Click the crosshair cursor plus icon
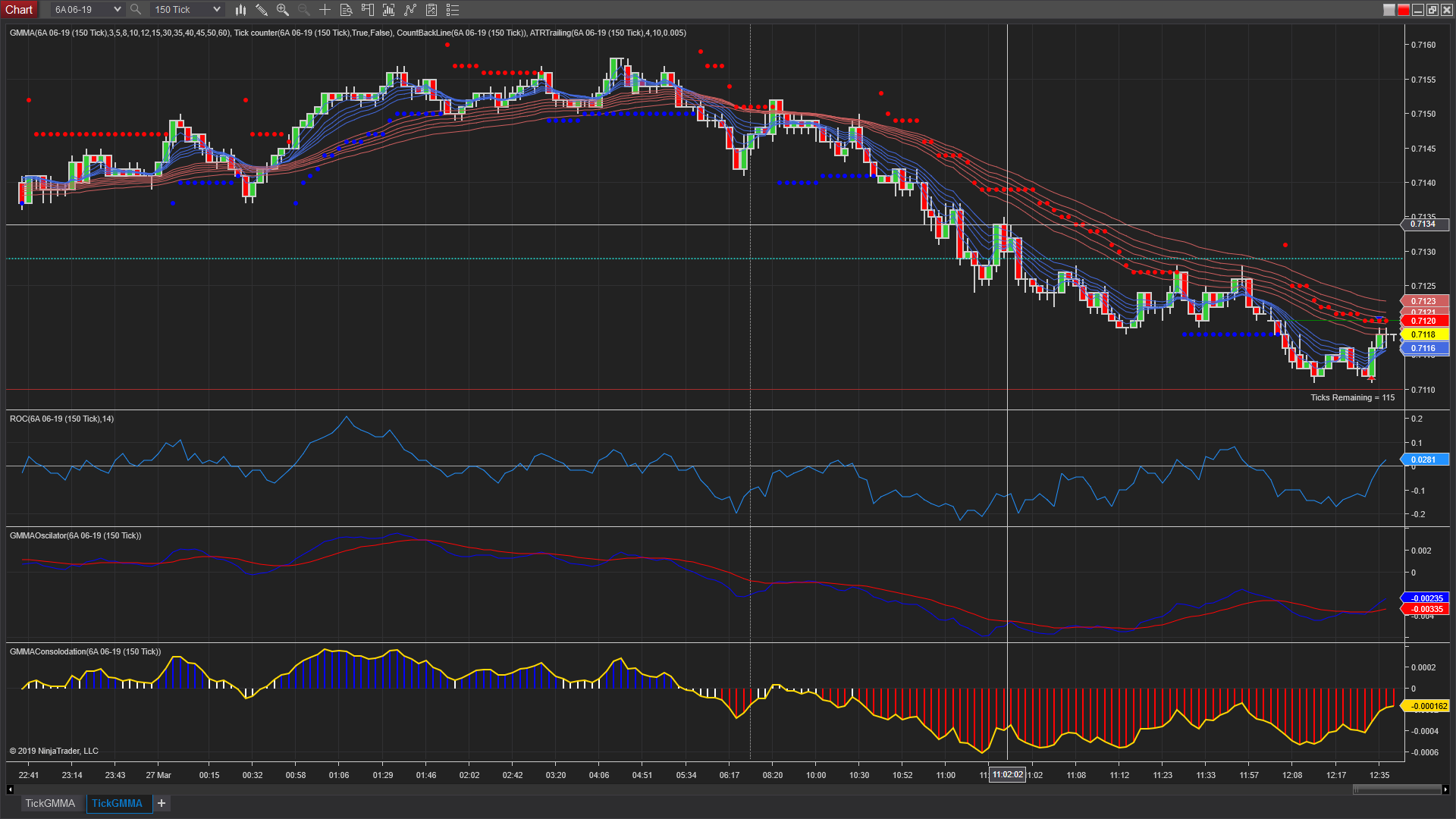1456x819 pixels. [325, 10]
